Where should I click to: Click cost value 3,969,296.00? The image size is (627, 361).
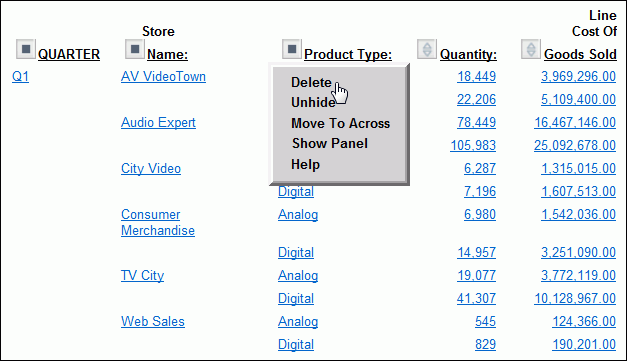coord(578,76)
